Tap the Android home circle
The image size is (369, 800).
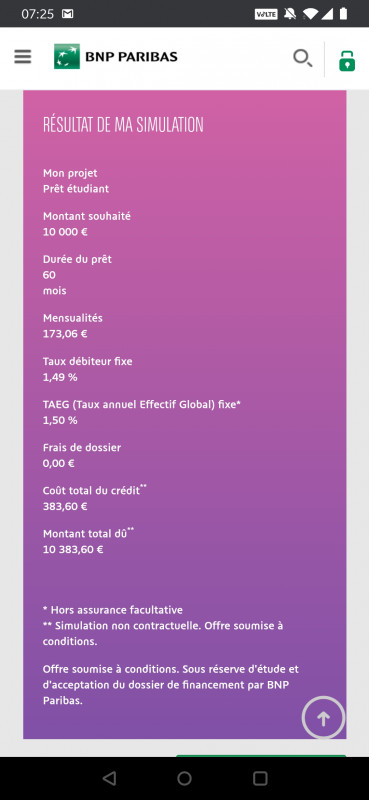click(x=184, y=778)
